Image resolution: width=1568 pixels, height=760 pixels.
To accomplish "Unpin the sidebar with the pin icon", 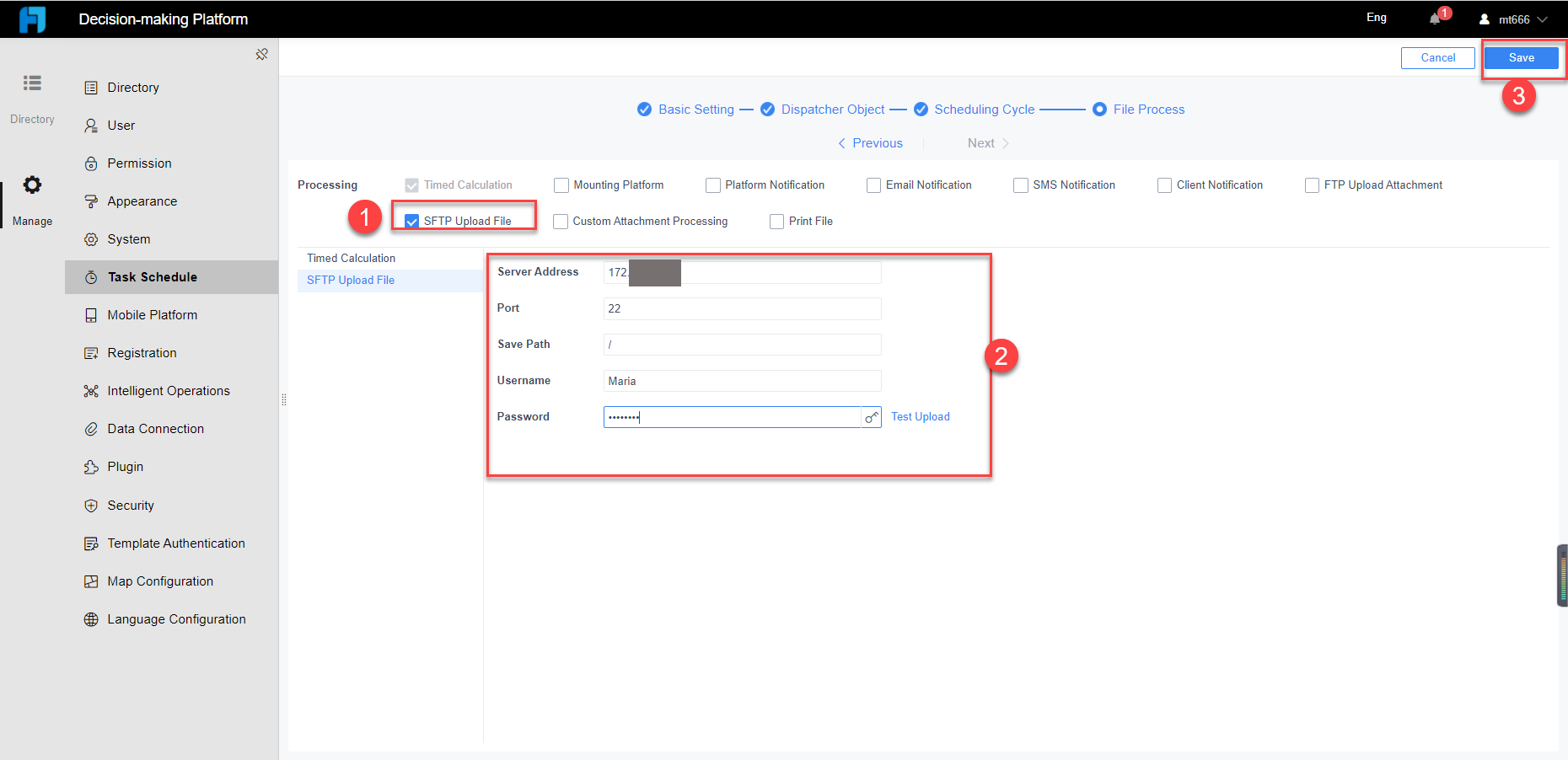I will (x=261, y=53).
